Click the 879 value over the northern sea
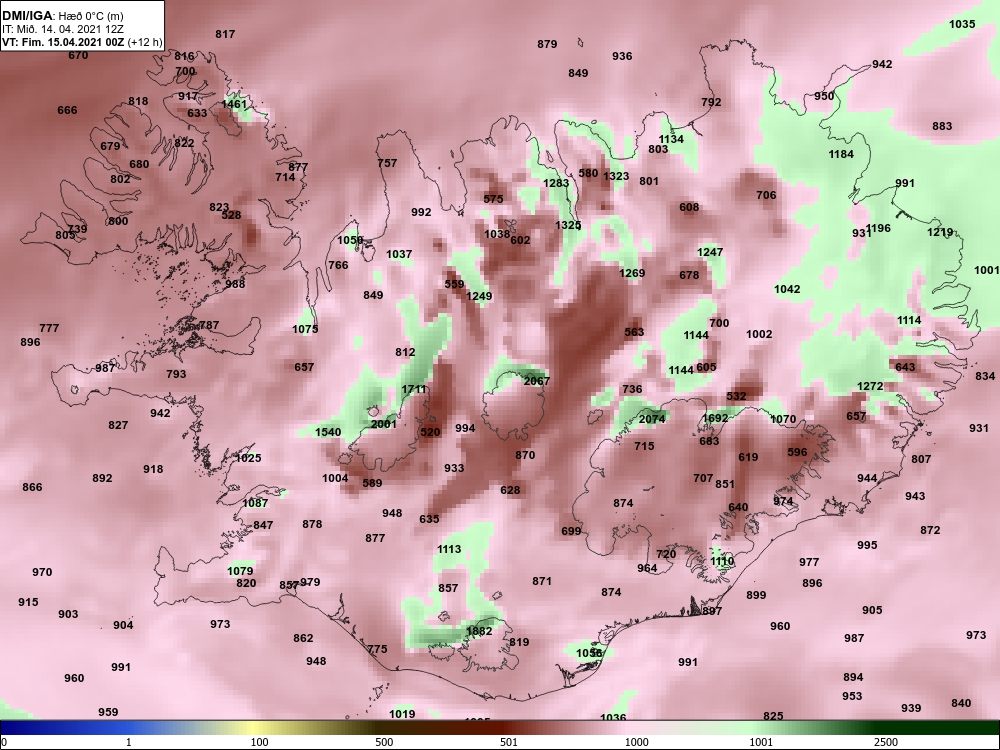This screenshot has width=1000, height=750. 547,44
